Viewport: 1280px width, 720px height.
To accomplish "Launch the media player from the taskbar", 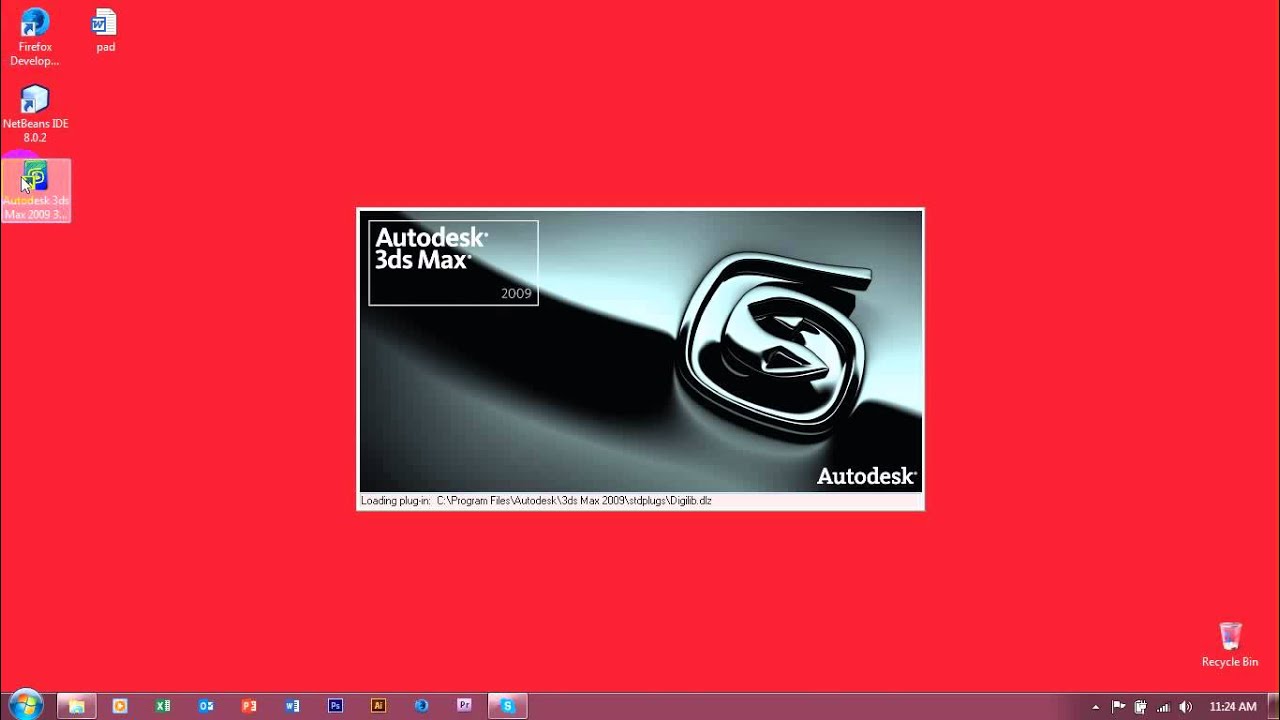I will [120, 706].
